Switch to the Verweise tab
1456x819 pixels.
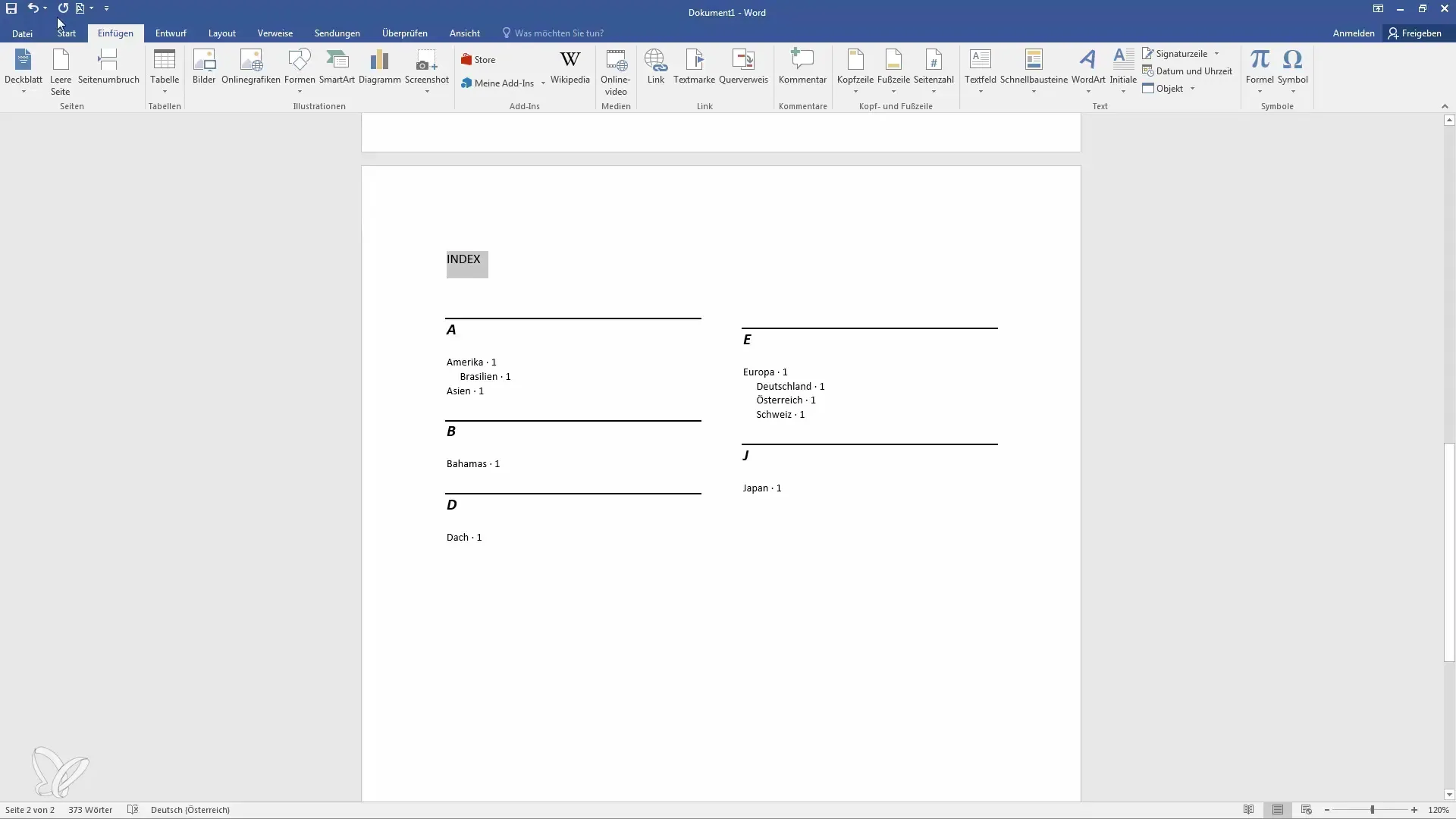pos(275,33)
